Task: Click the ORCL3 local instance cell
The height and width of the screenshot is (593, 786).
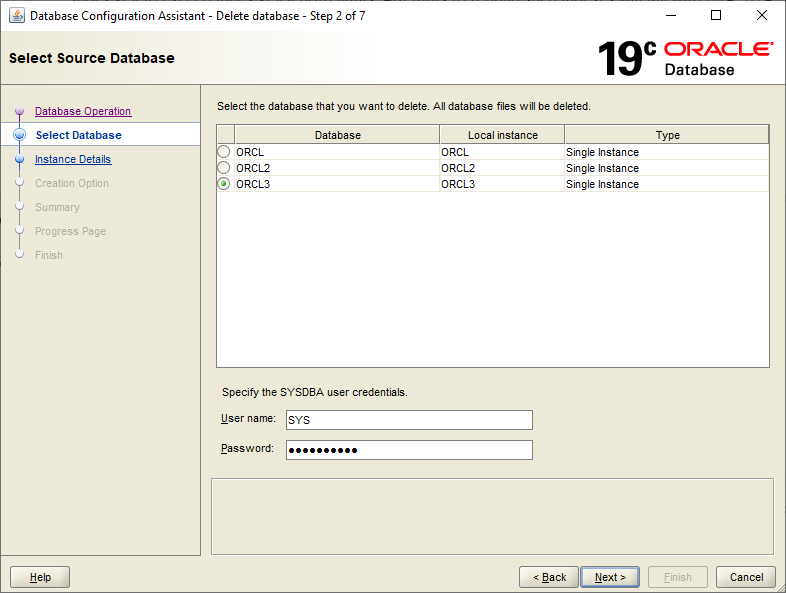Action: point(502,184)
